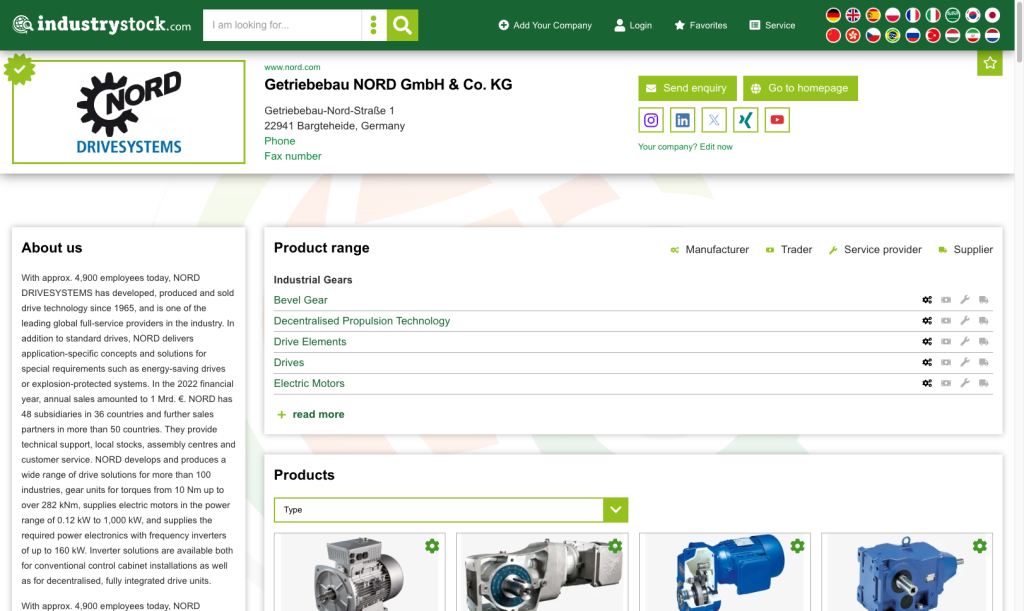Switch language using the German flag
1024x611 pixels.
pos(833,15)
